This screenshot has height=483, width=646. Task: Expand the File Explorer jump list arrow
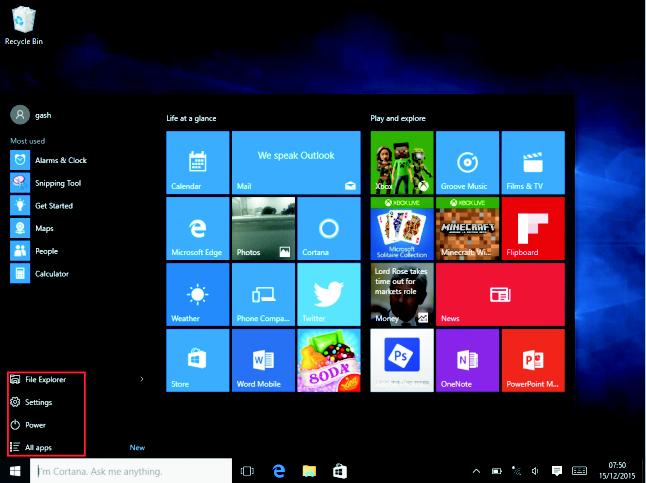click(x=142, y=379)
